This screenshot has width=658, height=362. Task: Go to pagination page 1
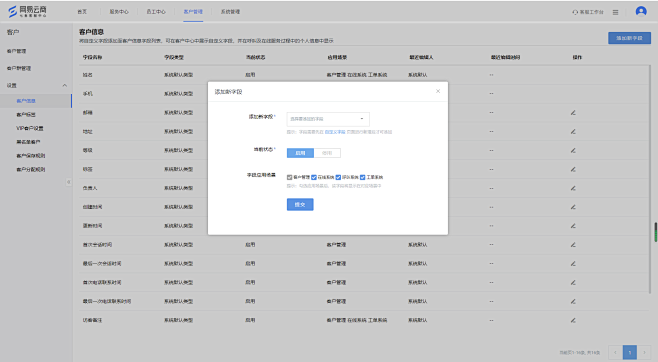pos(629,352)
